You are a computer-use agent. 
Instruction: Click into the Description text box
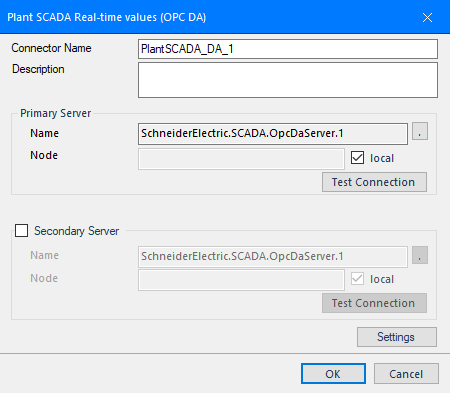[288, 80]
